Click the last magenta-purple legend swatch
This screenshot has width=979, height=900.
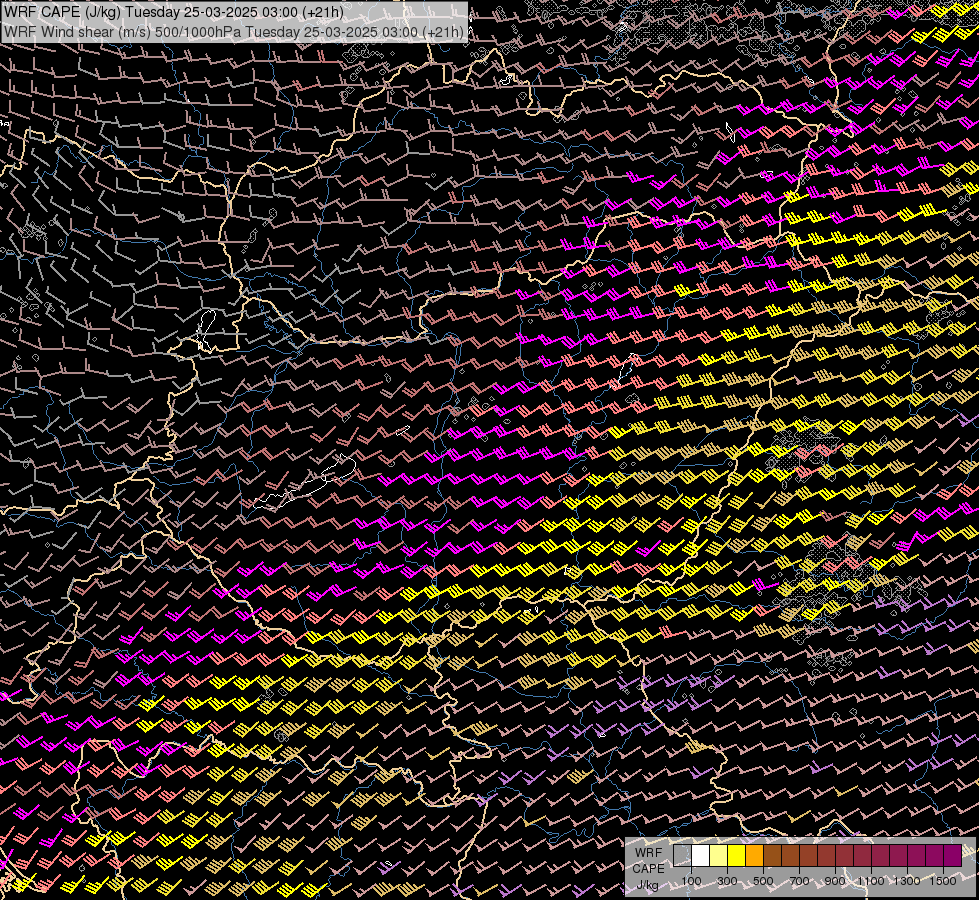pyautogui.click(x=952, y=855)
